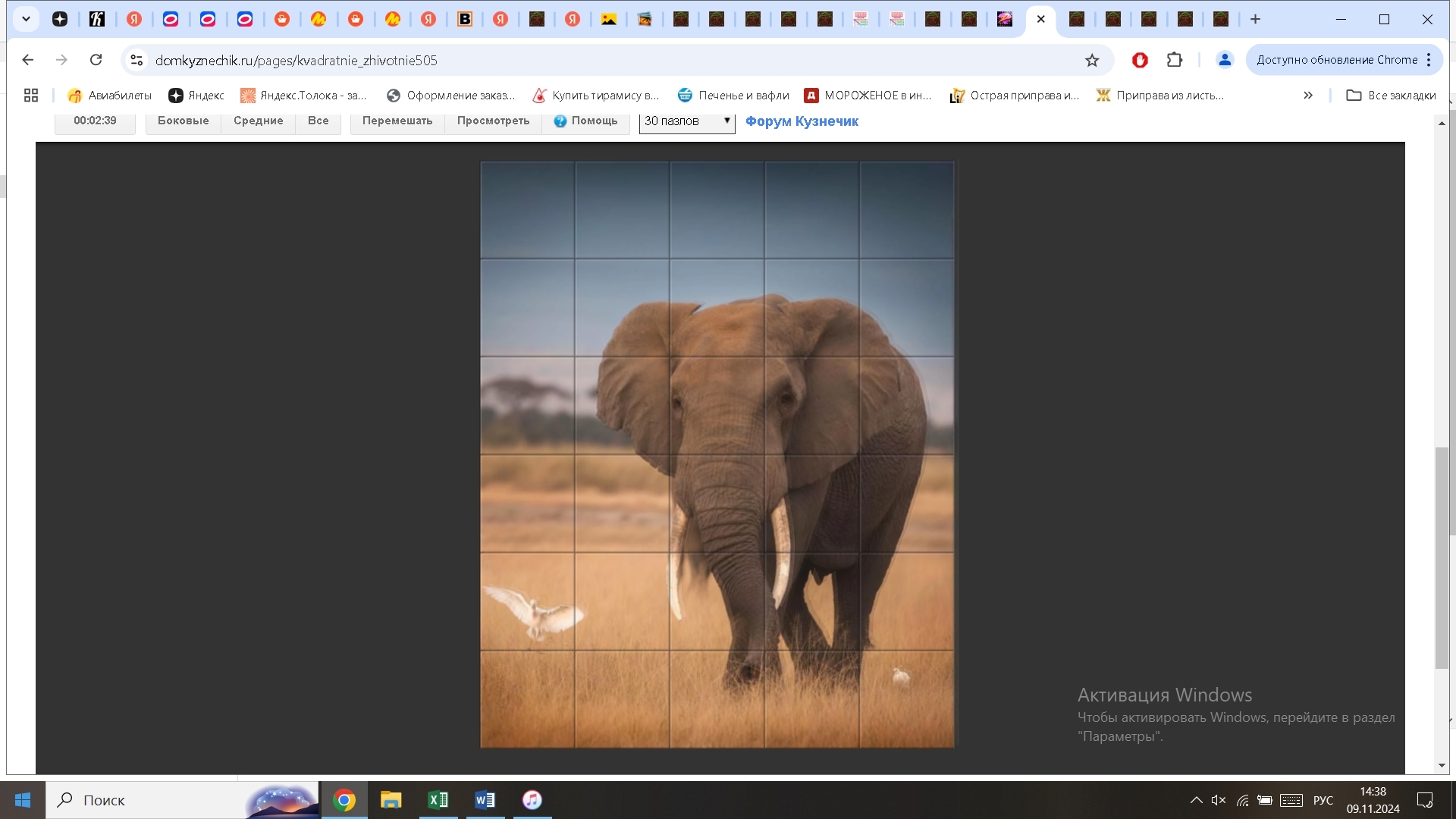Image resolution: width=1456 pixels, height=819 pixels.
Task: Open the touch keyboard tray icon
Action: coord(1291,800)
